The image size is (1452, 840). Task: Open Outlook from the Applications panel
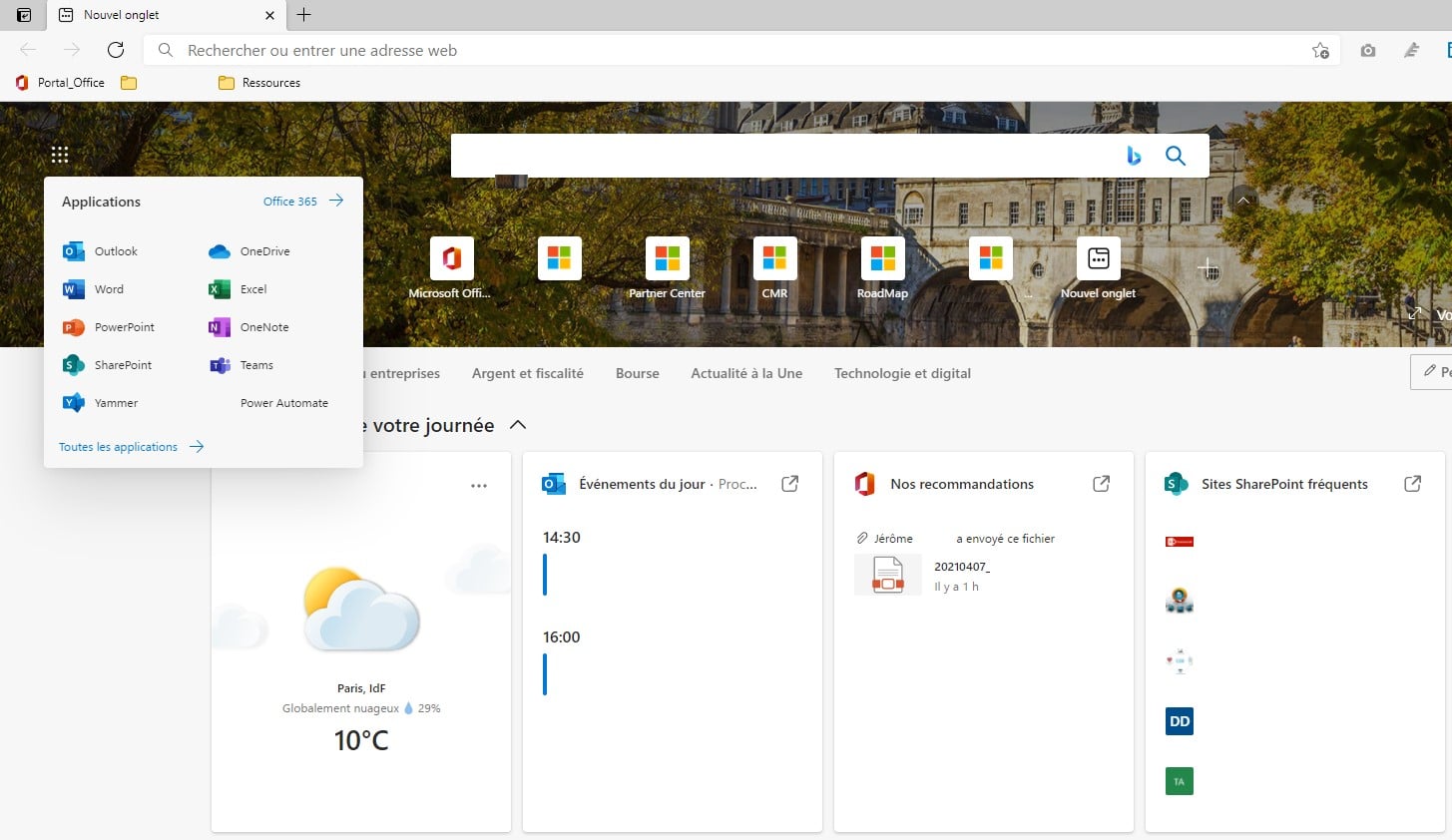(100, 251)
